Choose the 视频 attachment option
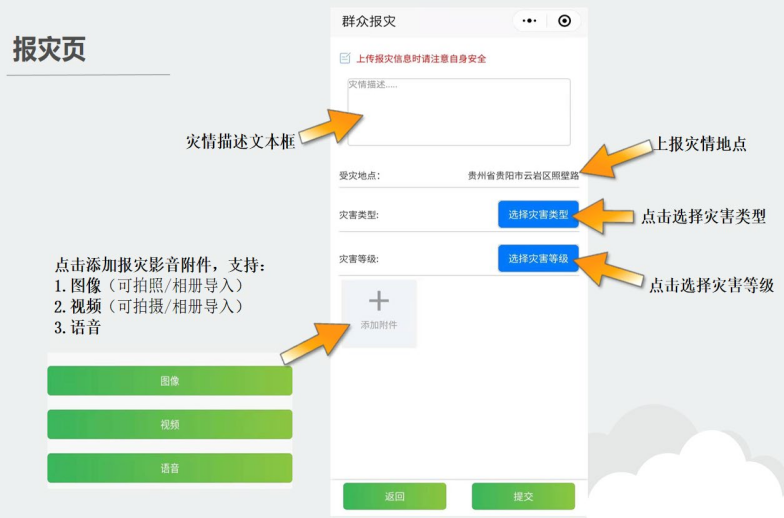Viewport: 784px width, 518px height. (170, 424)
